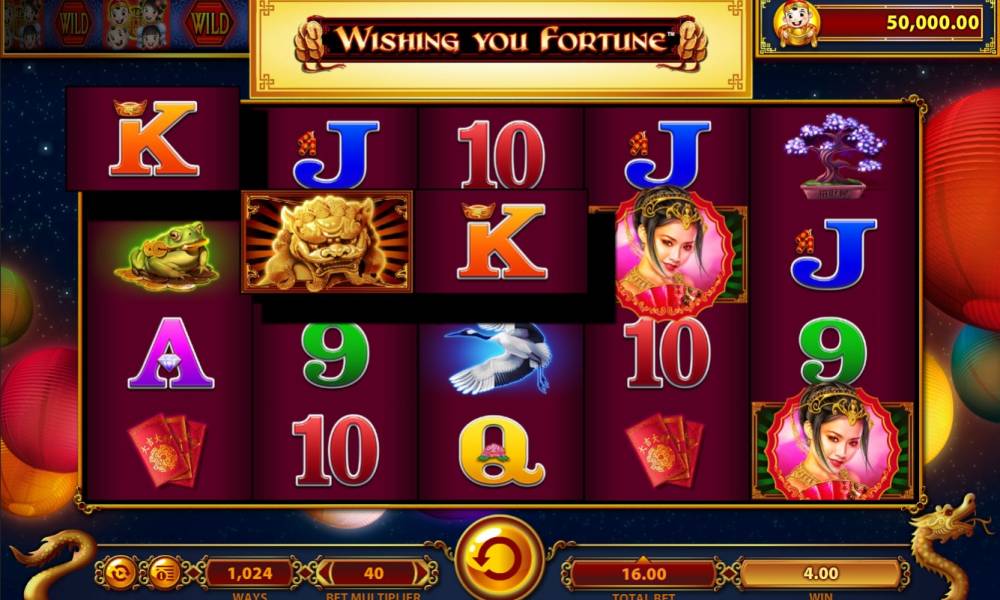Open the autoplay settings icon
Viewport: 1000px width, 600px height.
(120, 573)
